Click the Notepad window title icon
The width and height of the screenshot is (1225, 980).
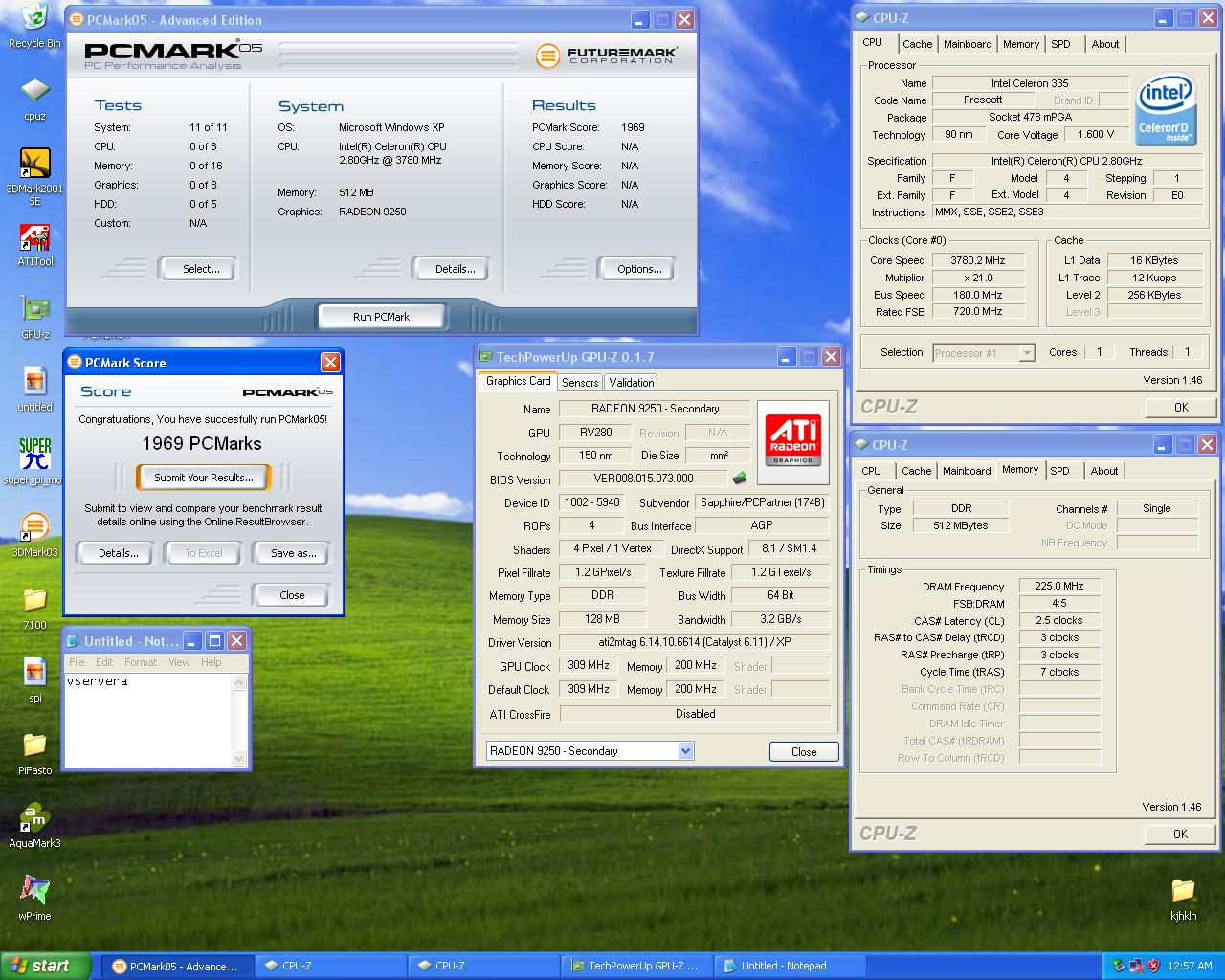coord(73,641)
